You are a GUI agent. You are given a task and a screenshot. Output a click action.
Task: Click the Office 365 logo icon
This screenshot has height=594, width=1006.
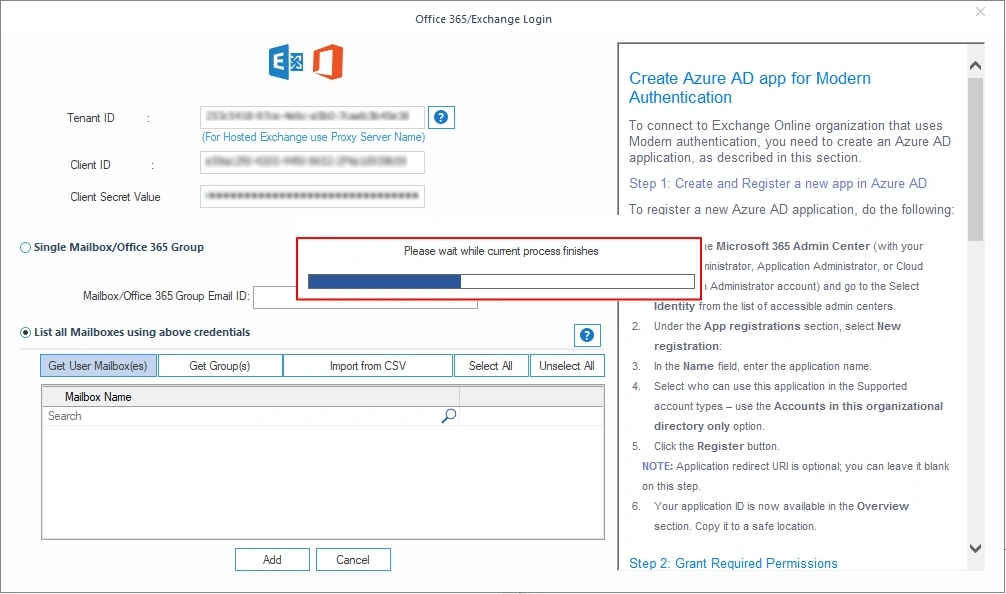pyautogui.click(x=328, y=62)
